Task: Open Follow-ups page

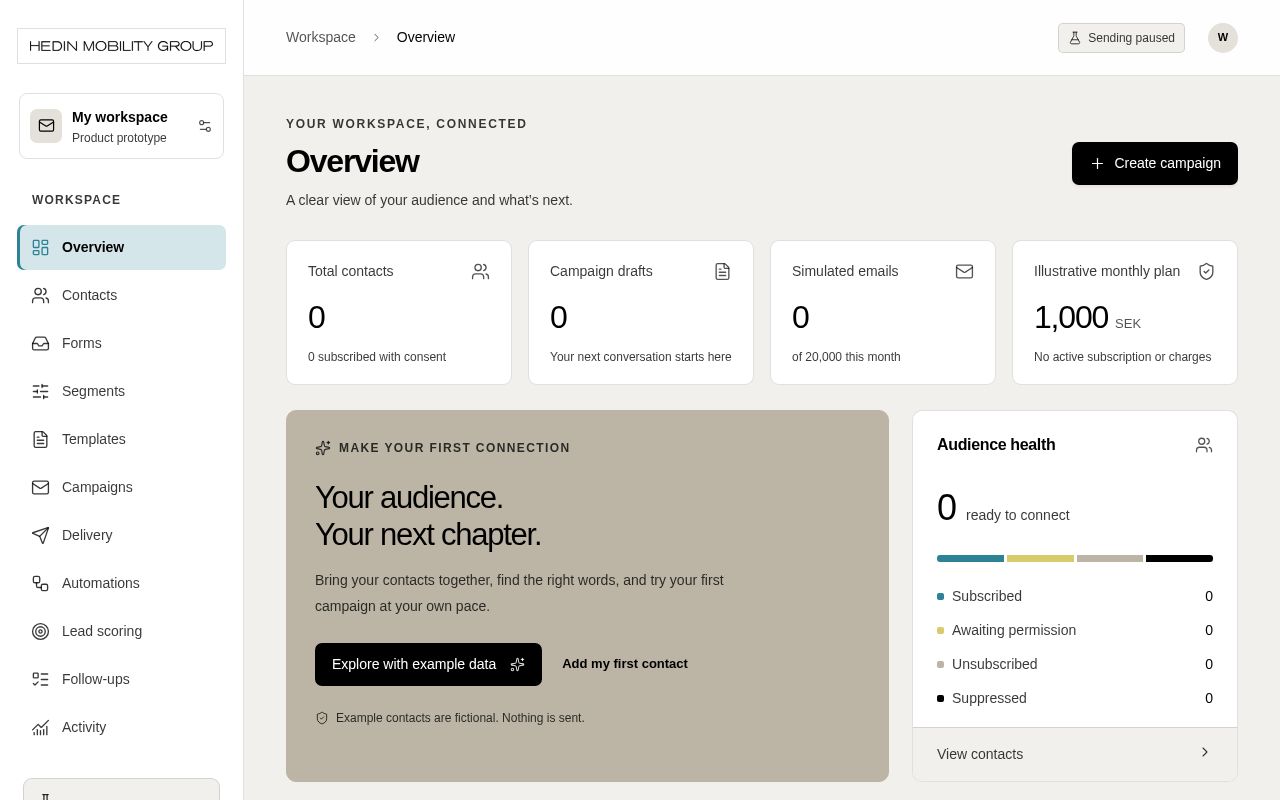Action: click(121, 679)
